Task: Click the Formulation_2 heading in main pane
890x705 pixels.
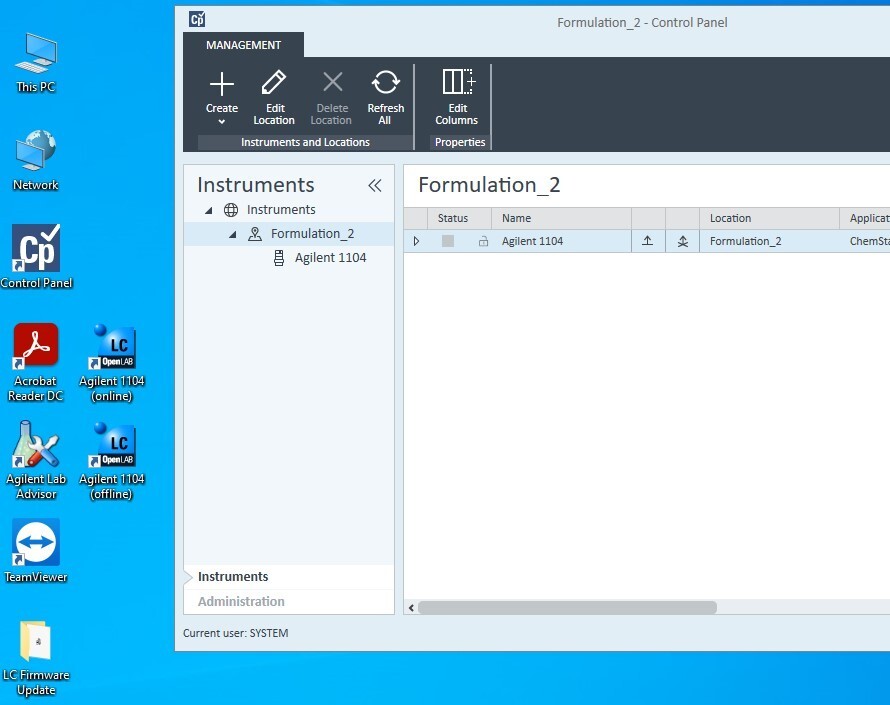Action: [x=489, y=185]
